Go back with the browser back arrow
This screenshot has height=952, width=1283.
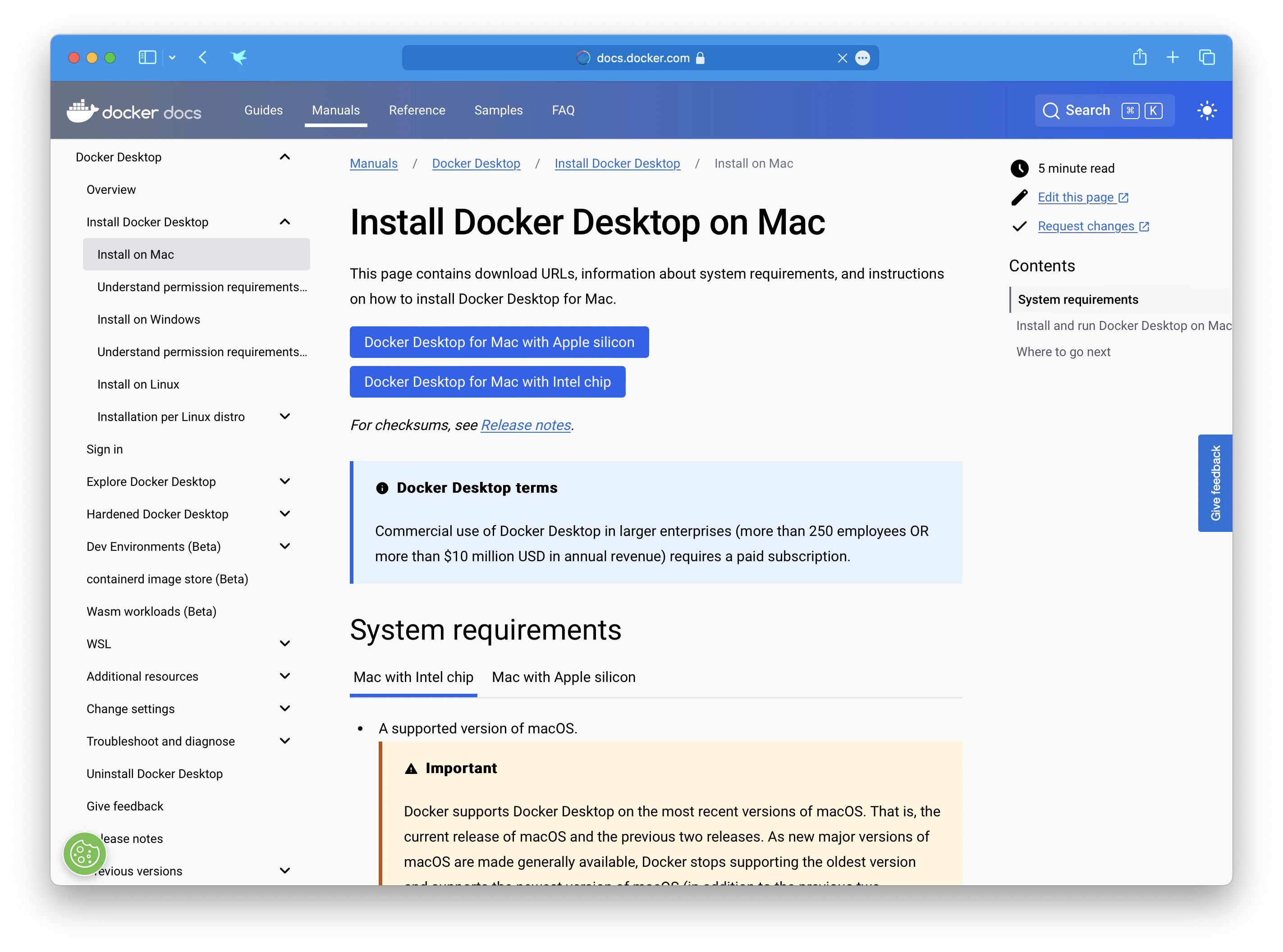tap(203, 58)
